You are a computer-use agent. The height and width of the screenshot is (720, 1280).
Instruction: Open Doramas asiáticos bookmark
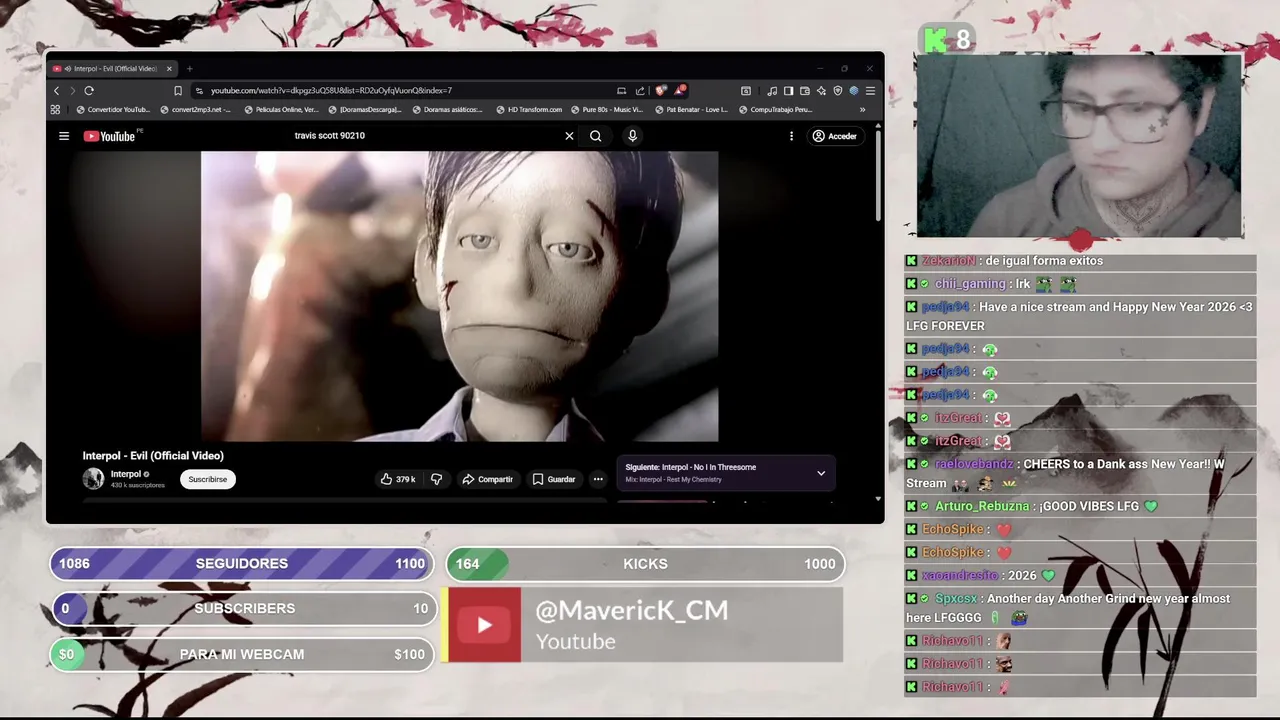448,110
